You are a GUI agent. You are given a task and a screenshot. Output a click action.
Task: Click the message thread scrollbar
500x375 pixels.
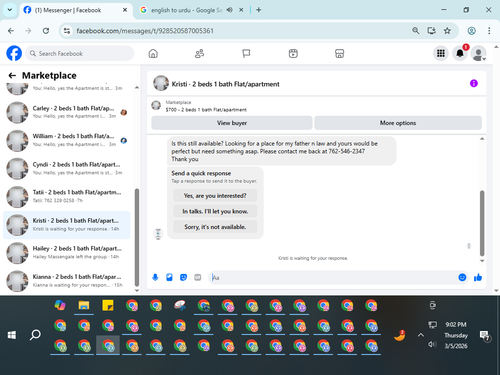tap(482, 223)
